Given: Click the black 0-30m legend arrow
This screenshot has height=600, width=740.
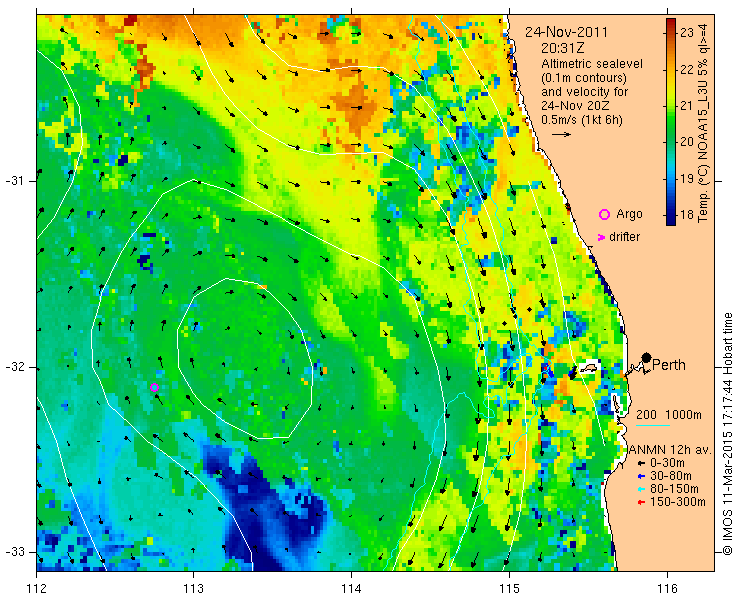Looking at the screenshot, I should pos(640,464).
